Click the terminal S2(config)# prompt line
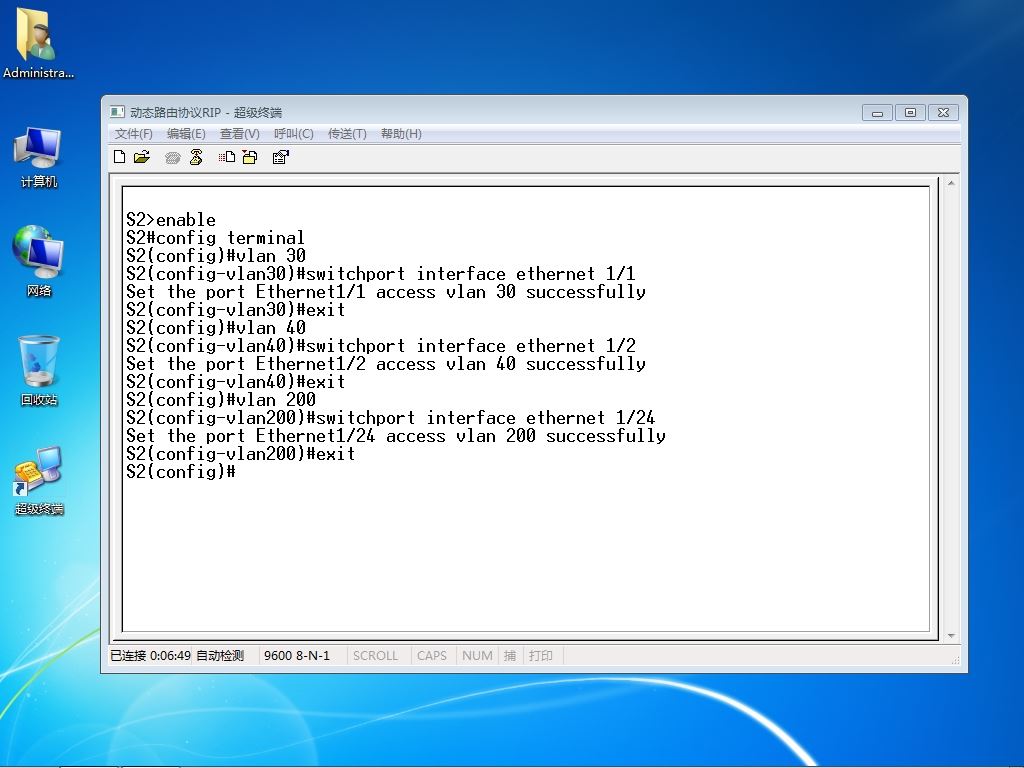The image size is (1024, 768). pos(181,472)
